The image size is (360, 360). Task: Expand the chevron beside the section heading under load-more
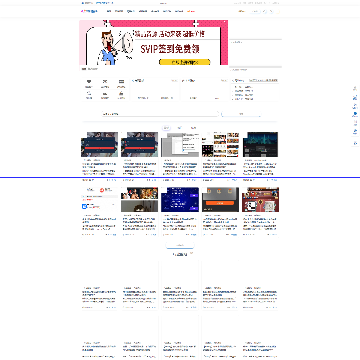pyautogui.click(x=191, y=254)
